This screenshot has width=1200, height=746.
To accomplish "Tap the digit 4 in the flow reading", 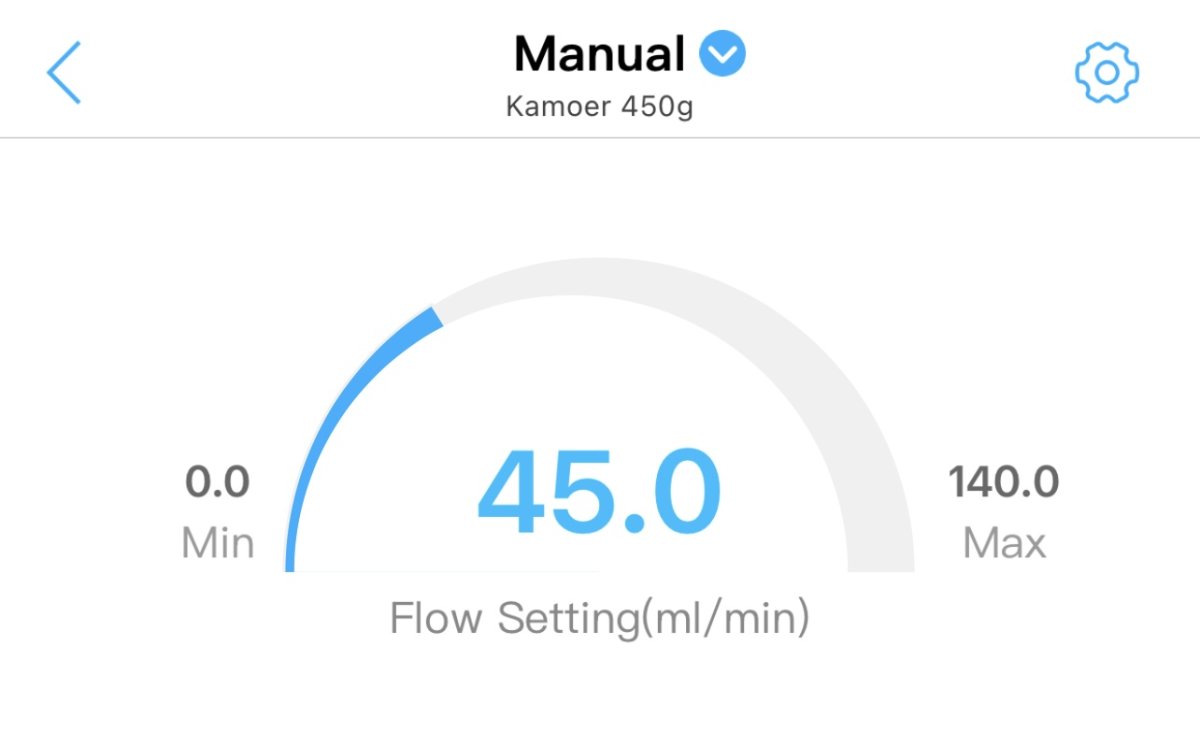I will (x=513, y=492).
